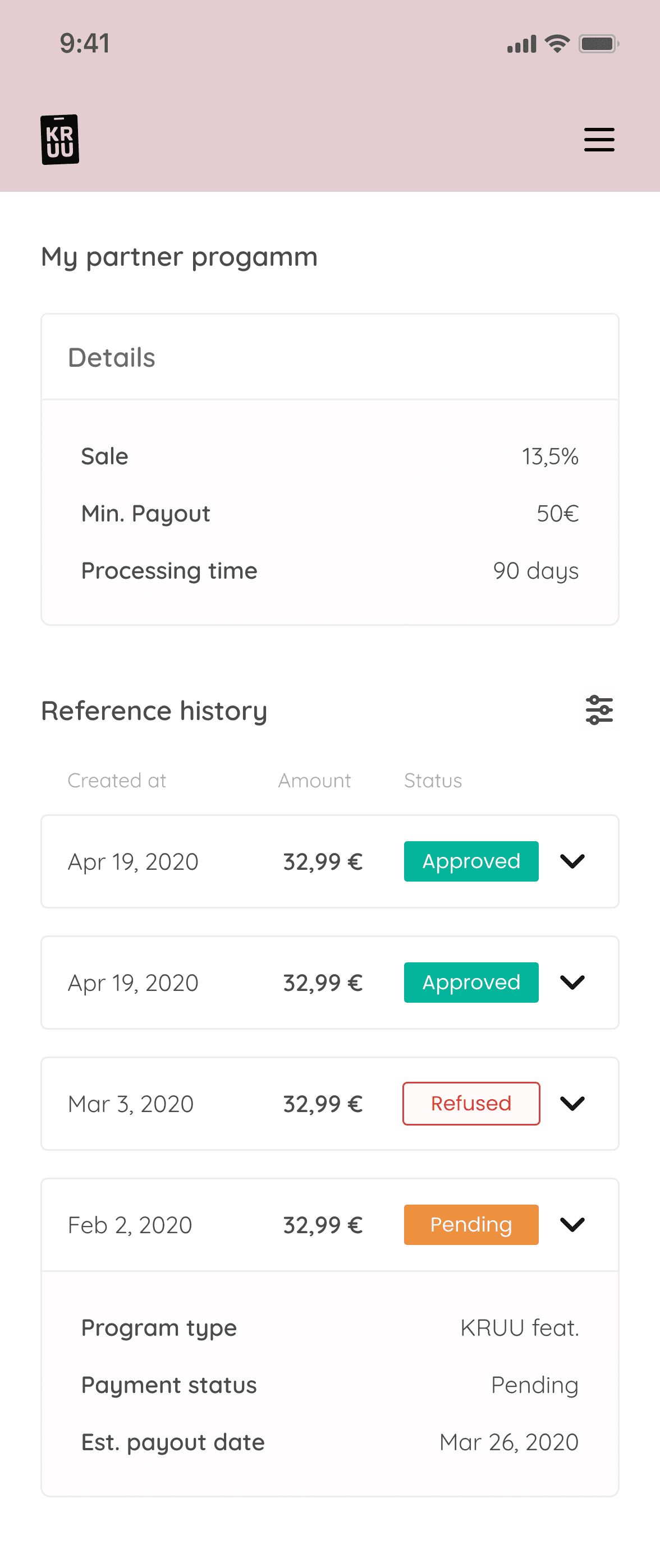Viewport: 660px width, 1568px height.
Task: Expand the Mar 3, 2020 Refused entry
Action: pyautogui.click(x=572, y=1103)
